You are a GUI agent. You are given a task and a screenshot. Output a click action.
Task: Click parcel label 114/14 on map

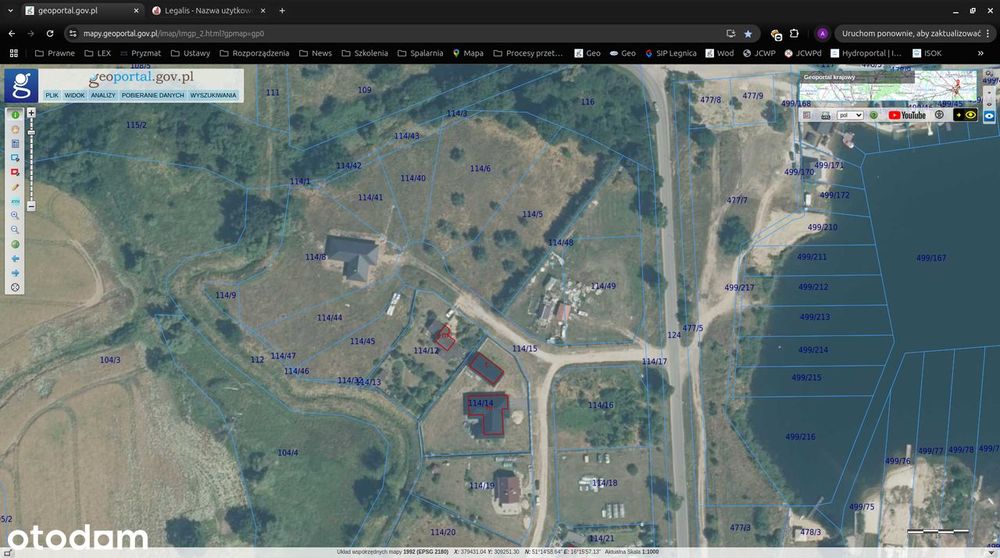480,403
